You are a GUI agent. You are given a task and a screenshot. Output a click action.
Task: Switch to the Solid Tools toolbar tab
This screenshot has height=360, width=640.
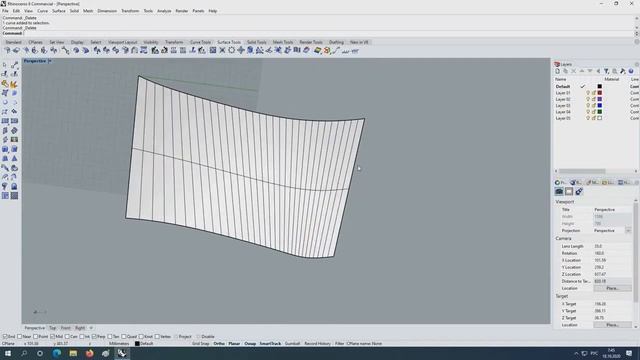(257, 42)
